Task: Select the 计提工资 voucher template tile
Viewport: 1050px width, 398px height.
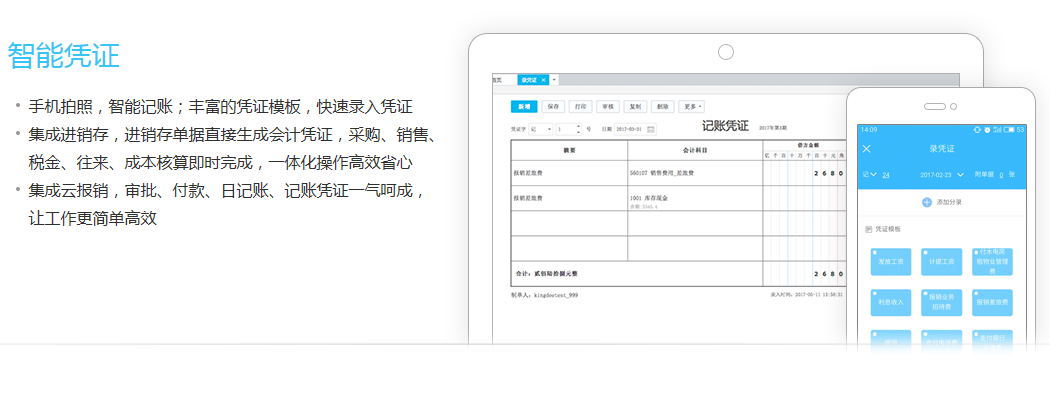Action: click(942, 262)
